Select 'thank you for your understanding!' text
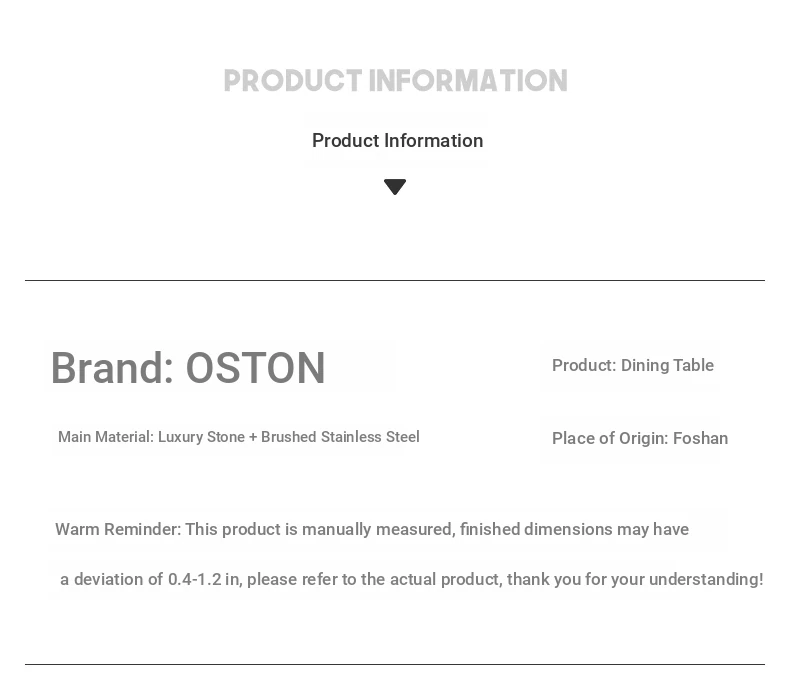The height and width of the screenshot is (700, 790). pyautogui.click(x=635, y=580)
